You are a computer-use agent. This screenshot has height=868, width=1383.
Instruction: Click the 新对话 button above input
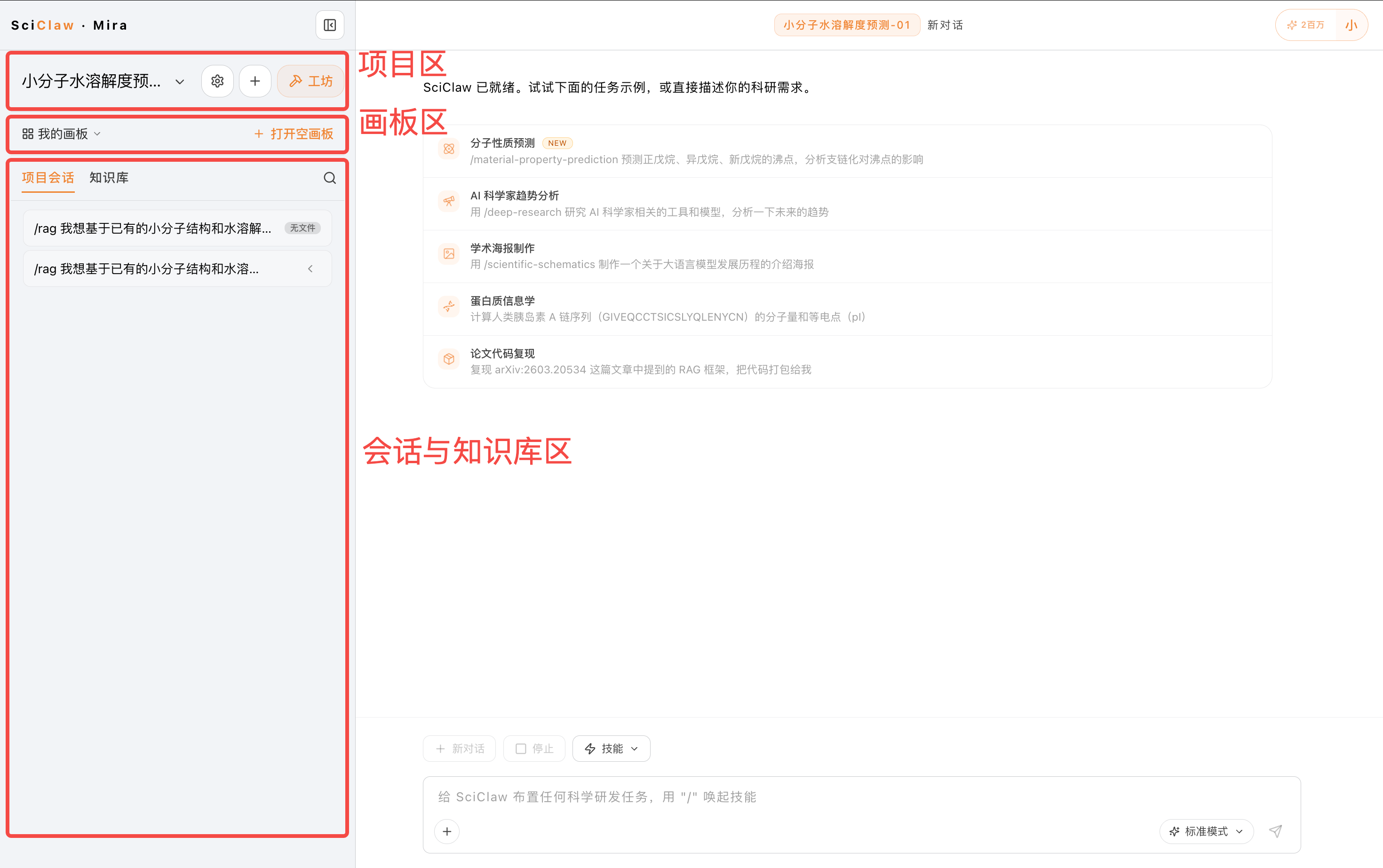coord(460,749)
